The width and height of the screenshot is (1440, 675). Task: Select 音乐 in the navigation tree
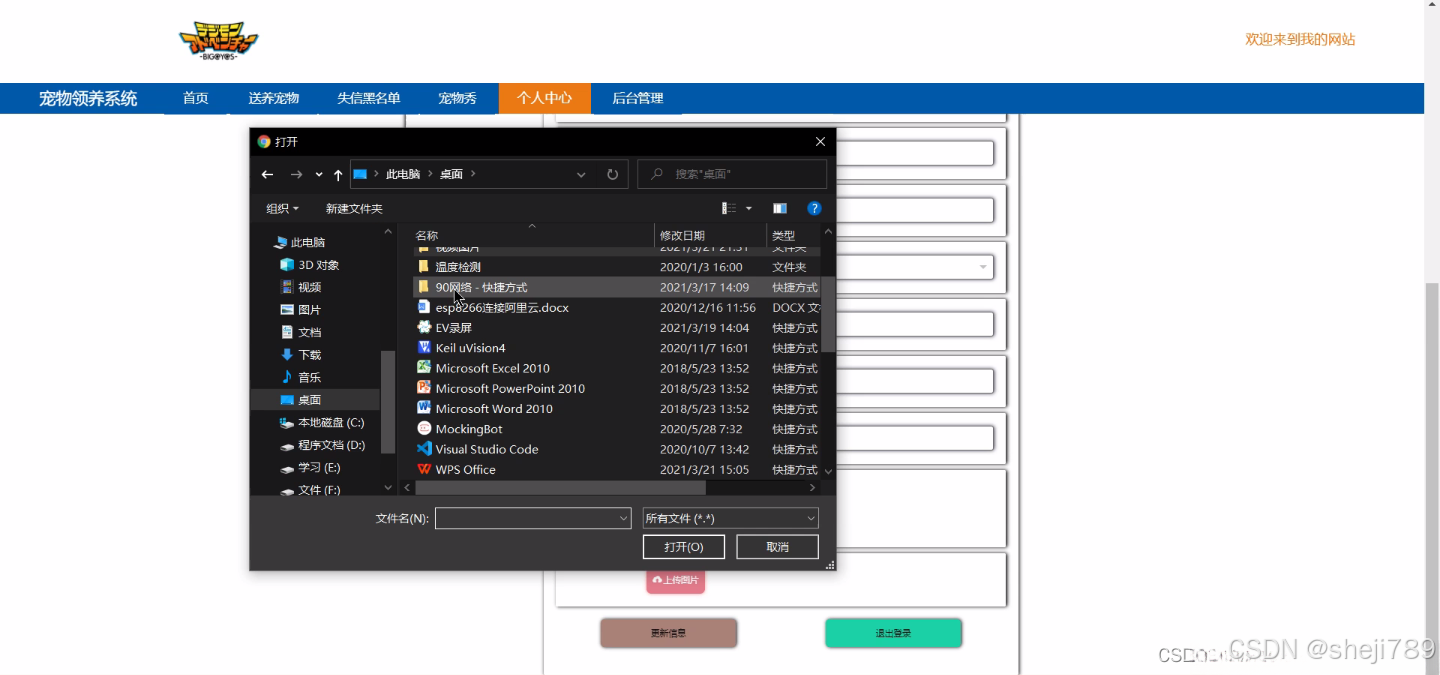(310, 377)
